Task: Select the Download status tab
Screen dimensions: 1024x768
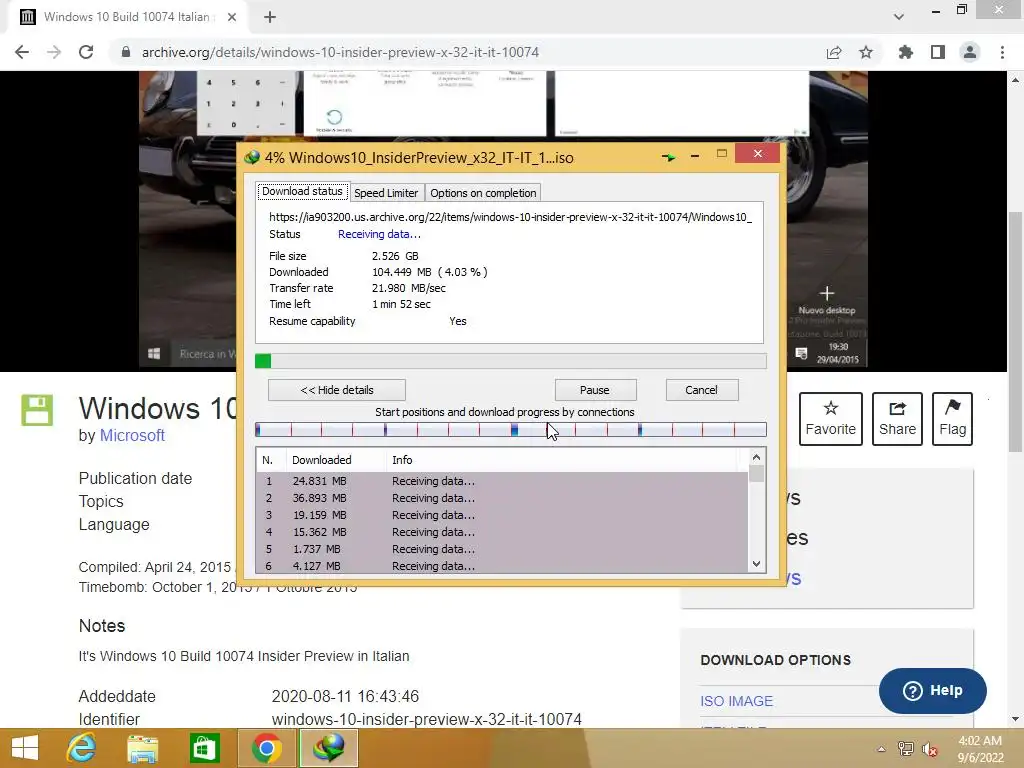Action: pos(302,191)
